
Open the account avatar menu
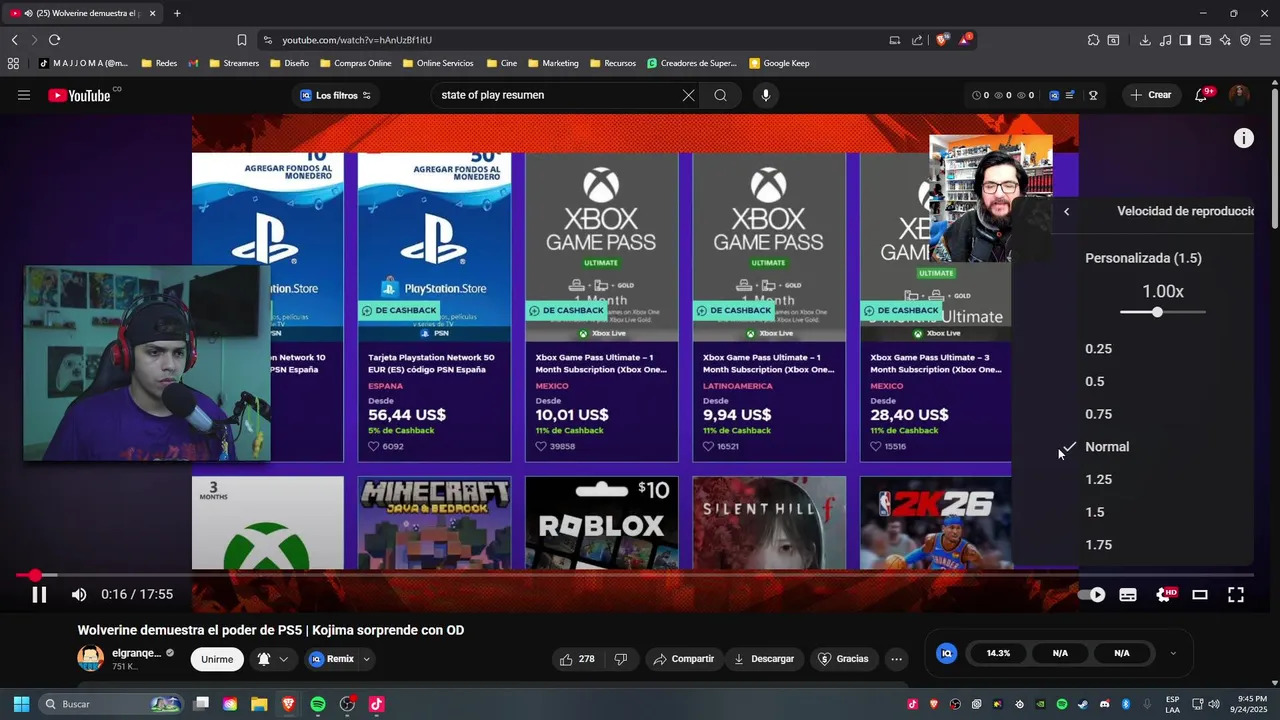(x=1239, y=95)
